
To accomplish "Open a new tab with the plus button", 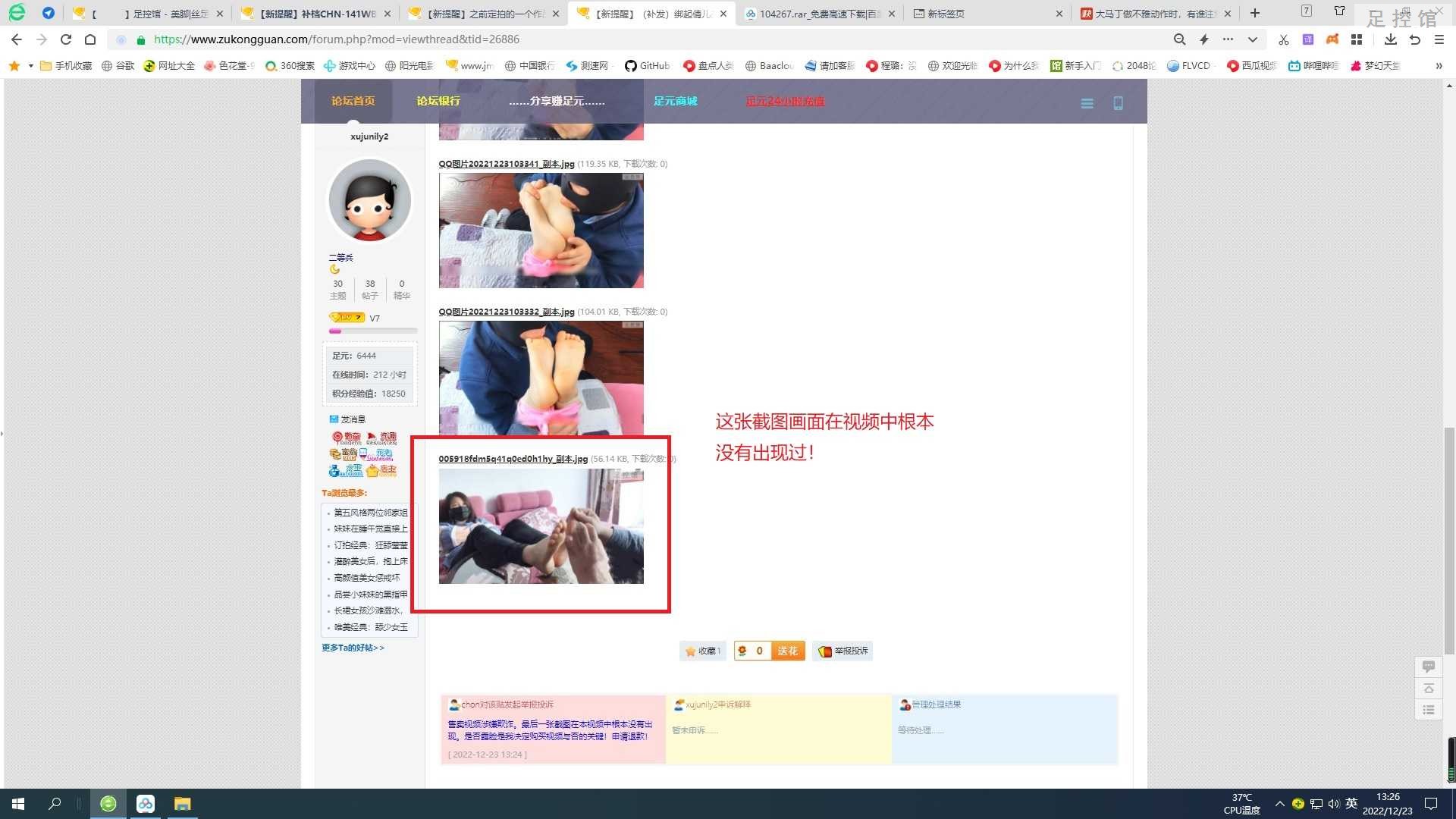I will [x=1255, y=13].
